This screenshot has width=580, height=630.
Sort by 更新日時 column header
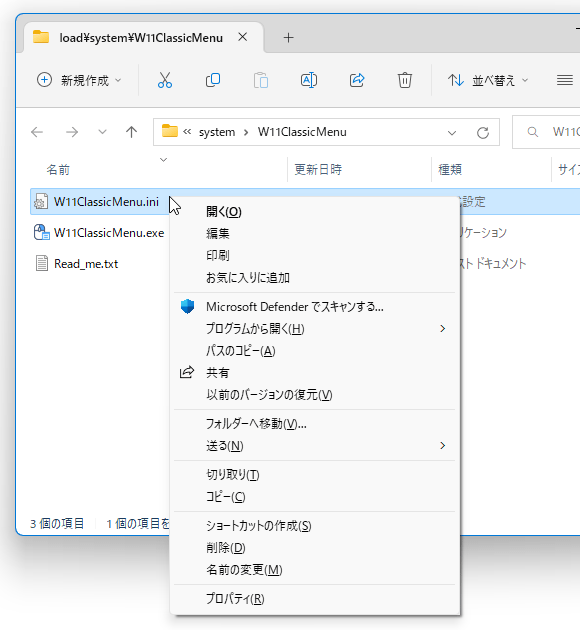318,170
